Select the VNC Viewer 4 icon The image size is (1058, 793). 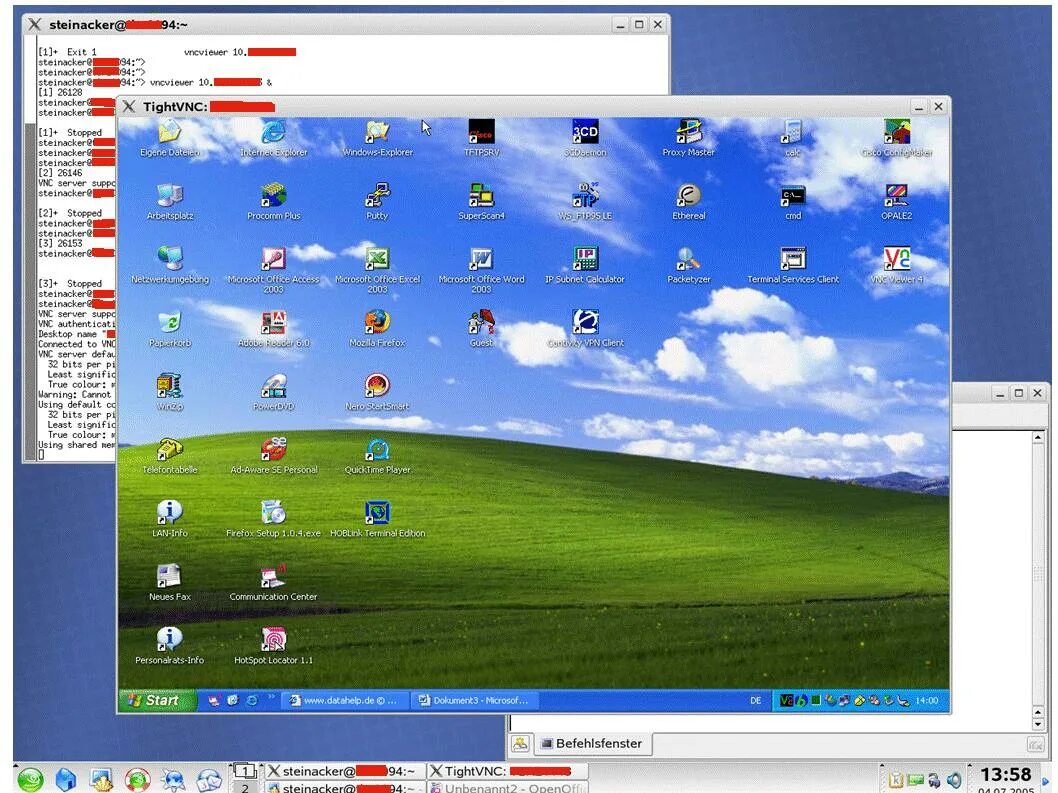[896, 259]
